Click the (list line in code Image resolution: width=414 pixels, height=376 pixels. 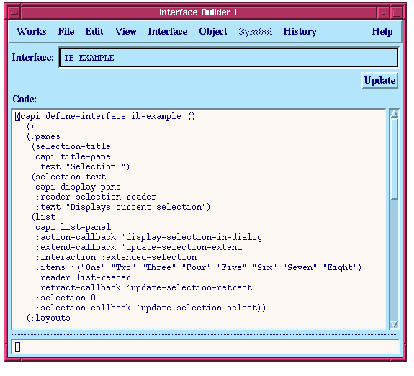[x=43, y=217]
